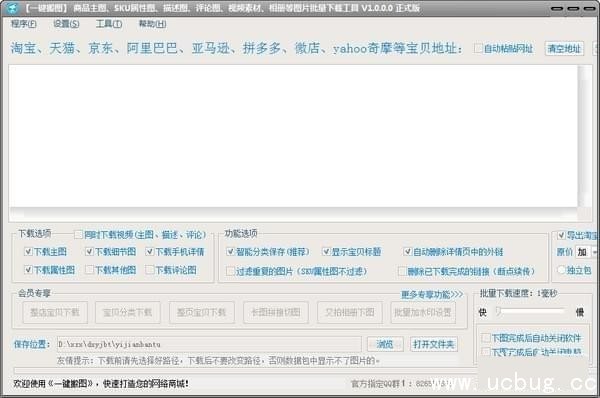Click 整页宝贝下载 button
The height and width of the screenshot is (398, 600).
[x=201, y=312]
